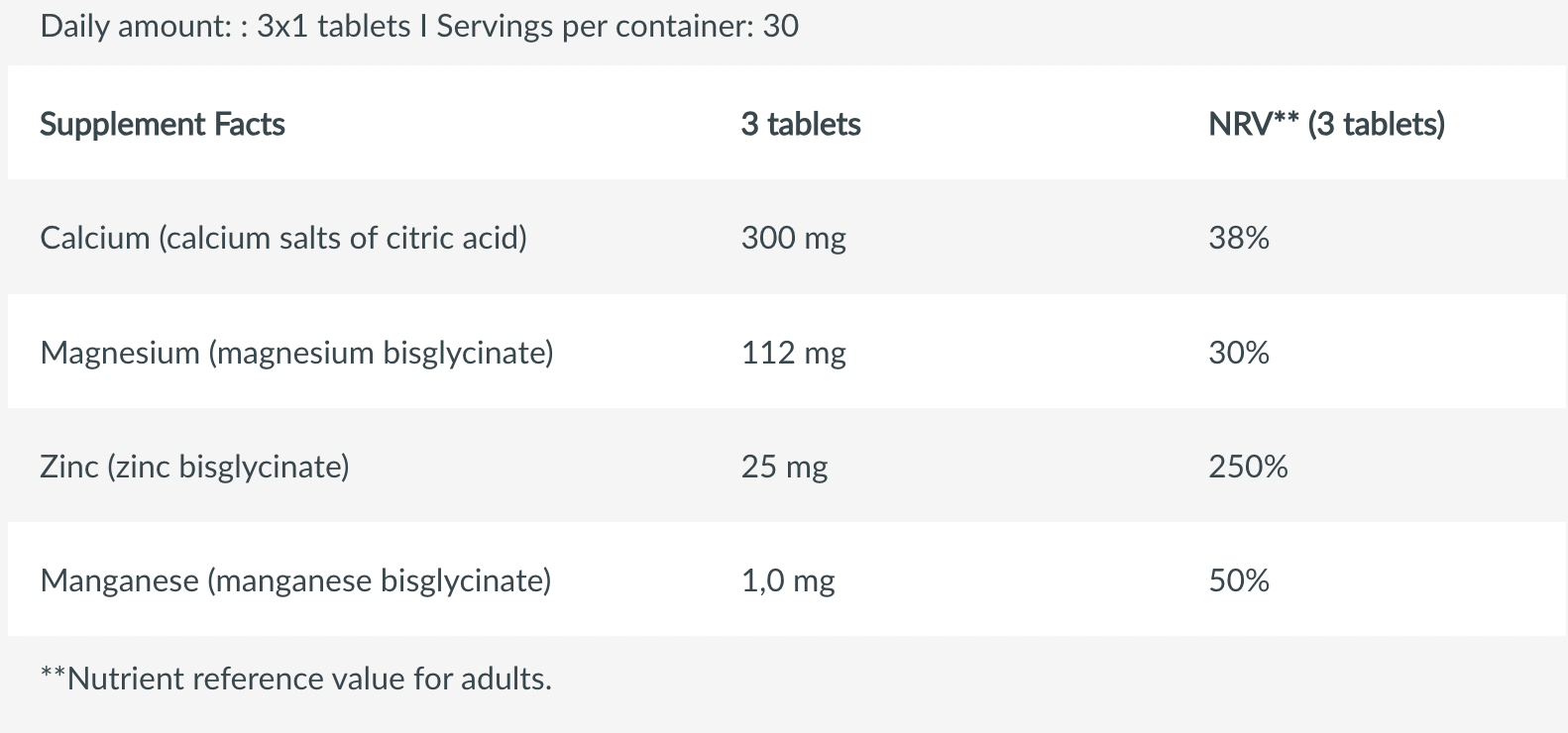
Task: Click the NRV** (3 tablets) column header
Action: tap(1327, 124)
